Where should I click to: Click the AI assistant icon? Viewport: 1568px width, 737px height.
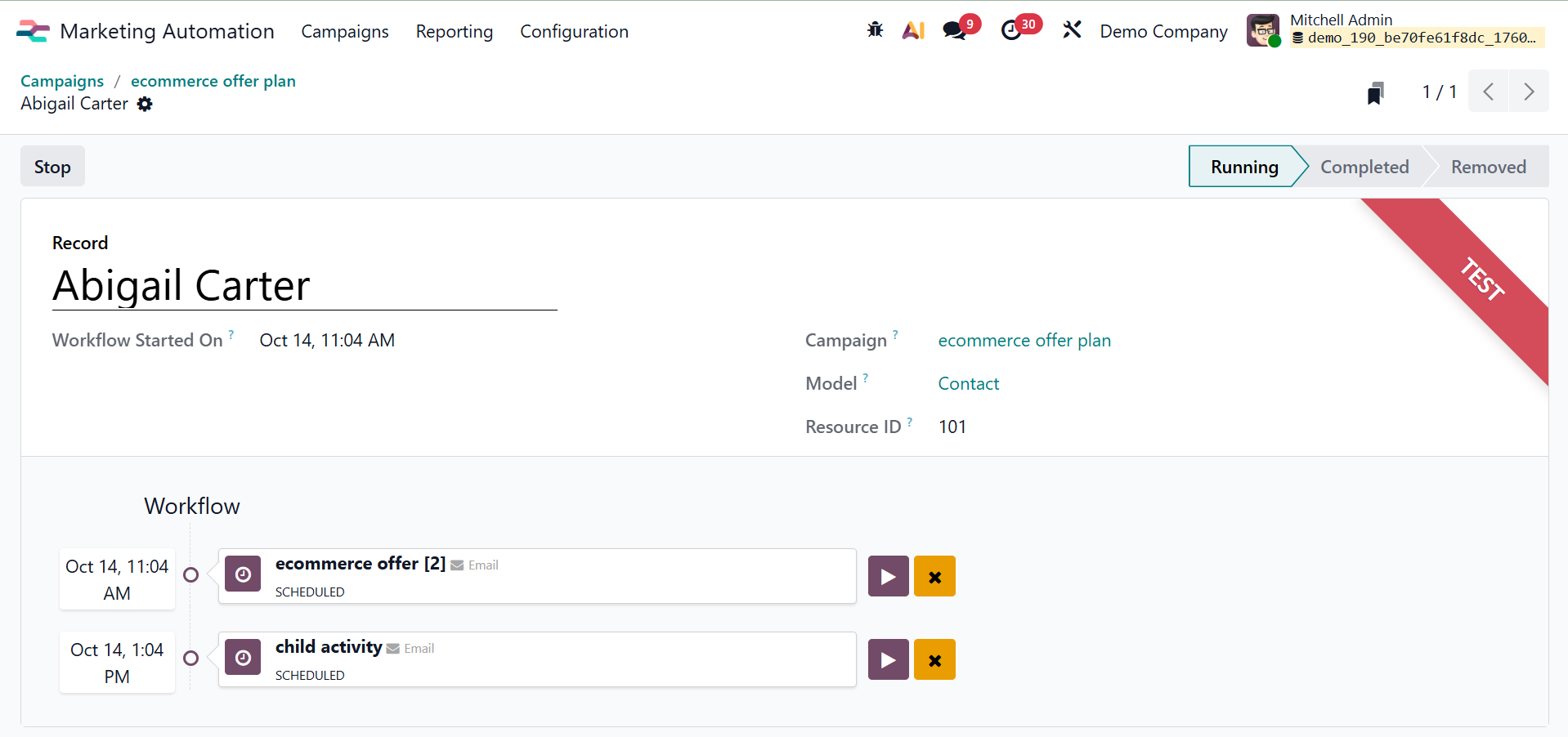click(x=913, y=29)
